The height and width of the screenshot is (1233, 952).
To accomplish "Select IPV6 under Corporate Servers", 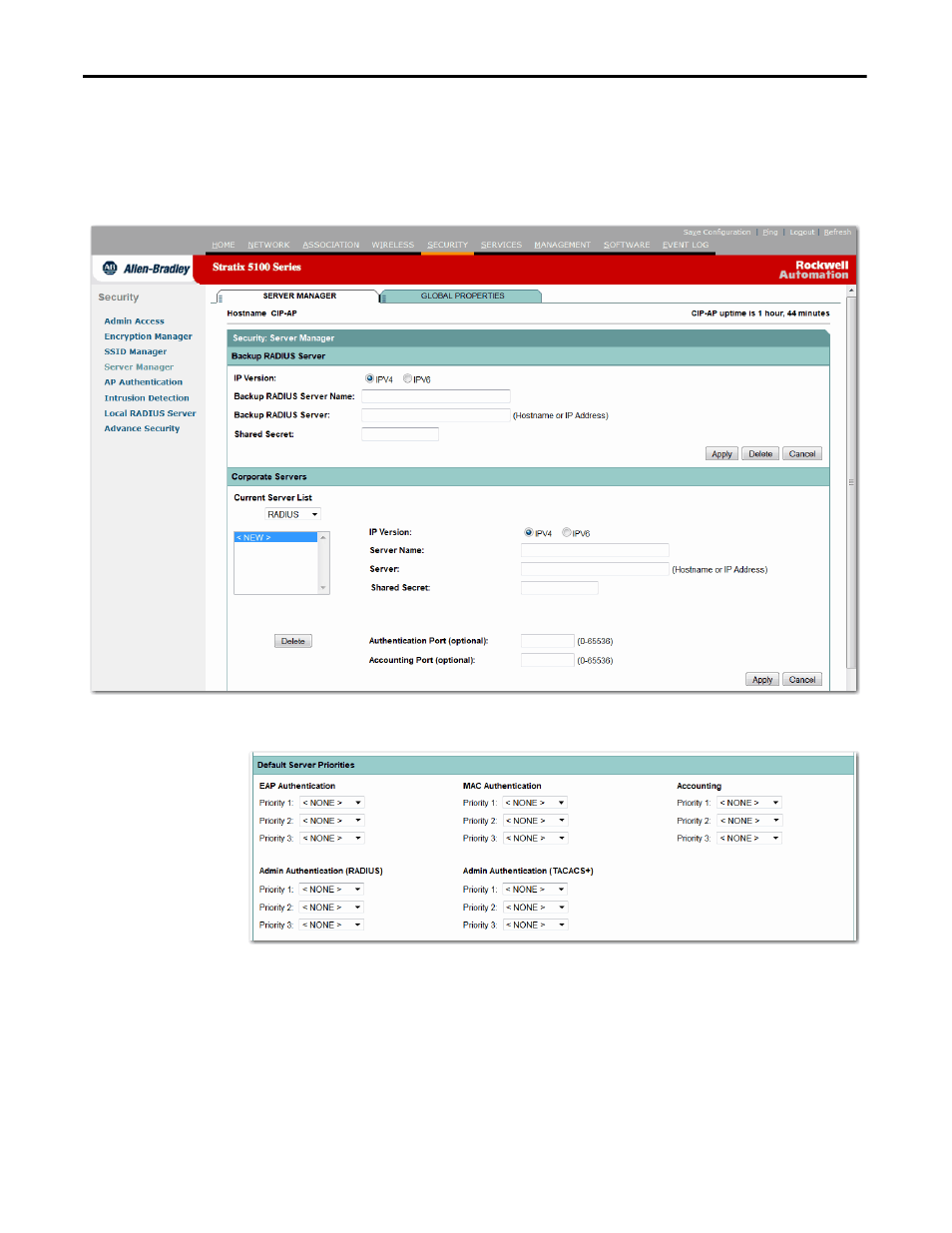I will [567, 532].
